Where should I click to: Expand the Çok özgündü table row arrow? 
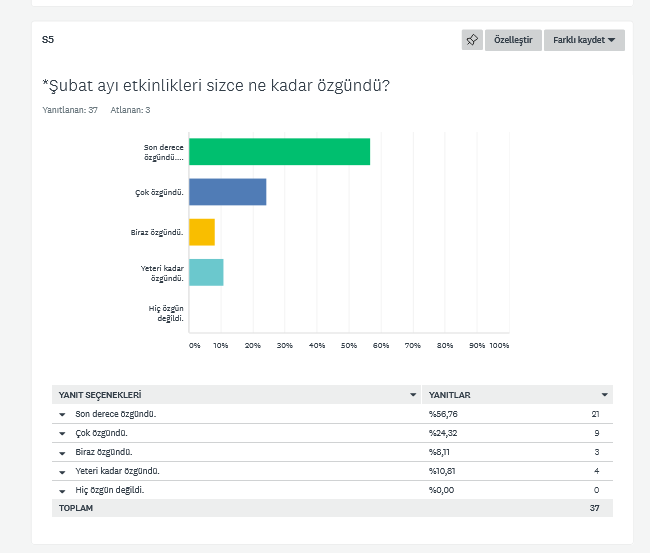(62, 433)
